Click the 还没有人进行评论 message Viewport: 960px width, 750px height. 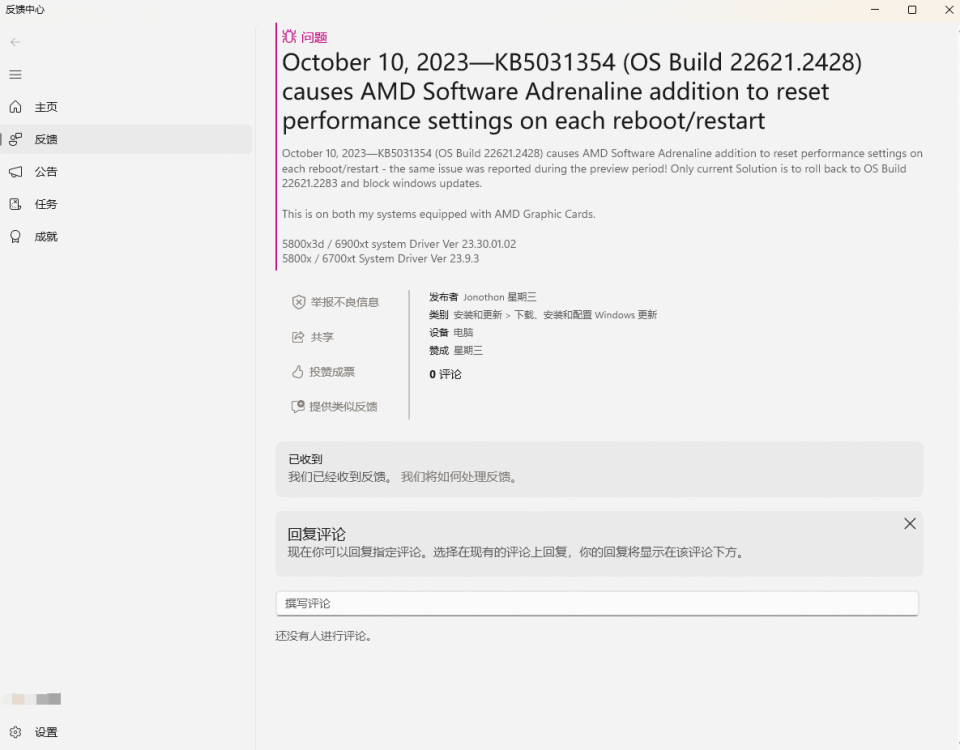(x=323, y=636)
